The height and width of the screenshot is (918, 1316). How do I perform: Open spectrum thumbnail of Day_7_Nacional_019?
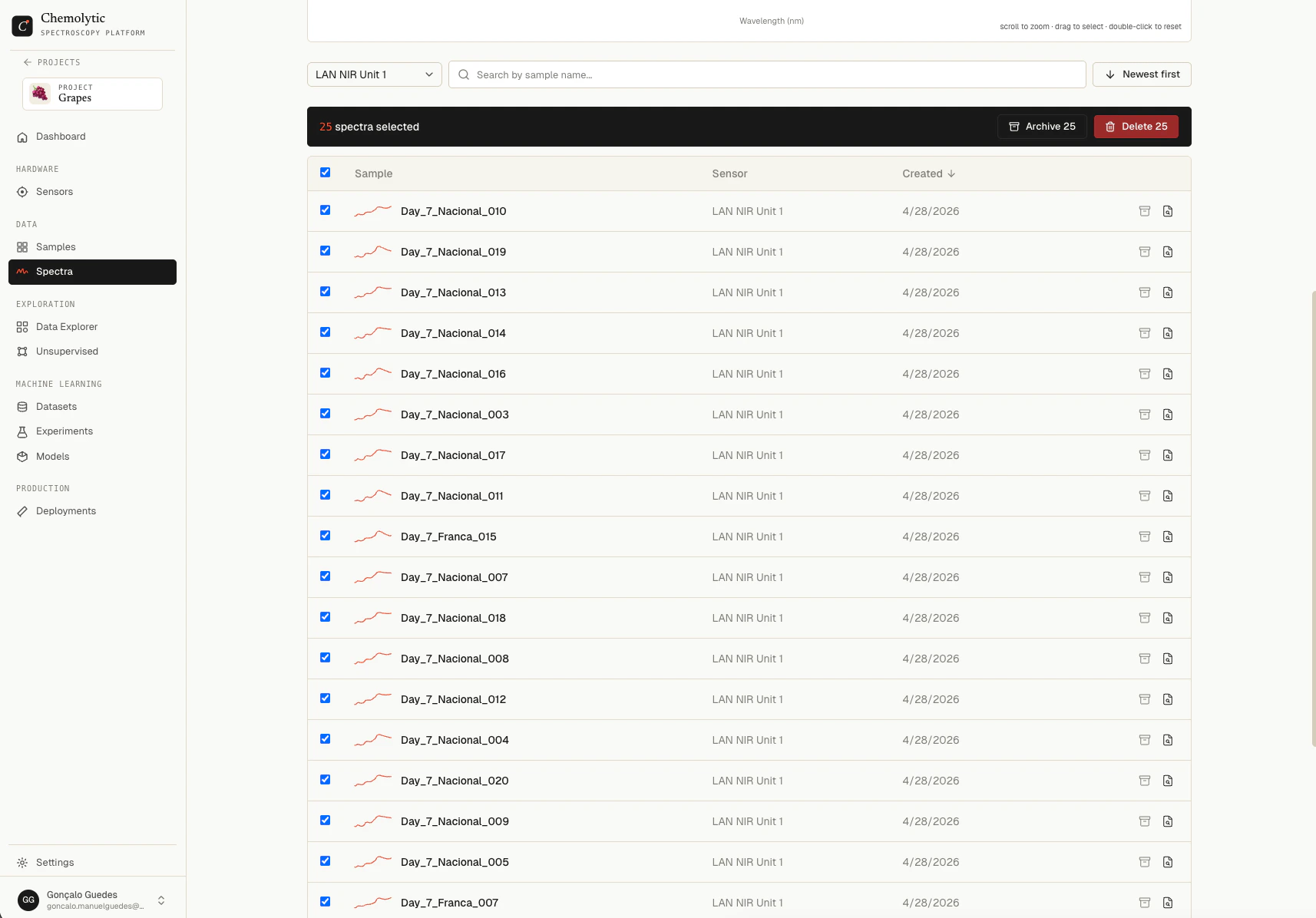pyautogui.click(x=373, y=252)
